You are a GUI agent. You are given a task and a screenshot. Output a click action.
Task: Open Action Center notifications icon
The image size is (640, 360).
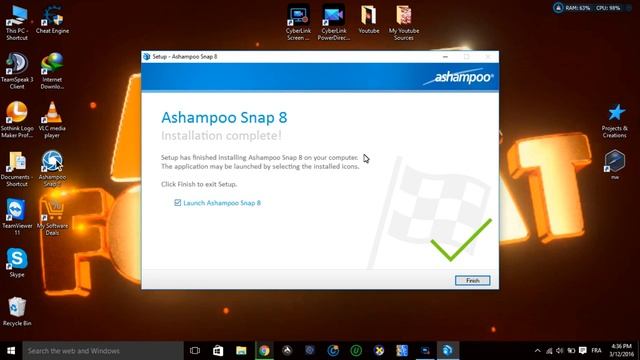point(583,351)
